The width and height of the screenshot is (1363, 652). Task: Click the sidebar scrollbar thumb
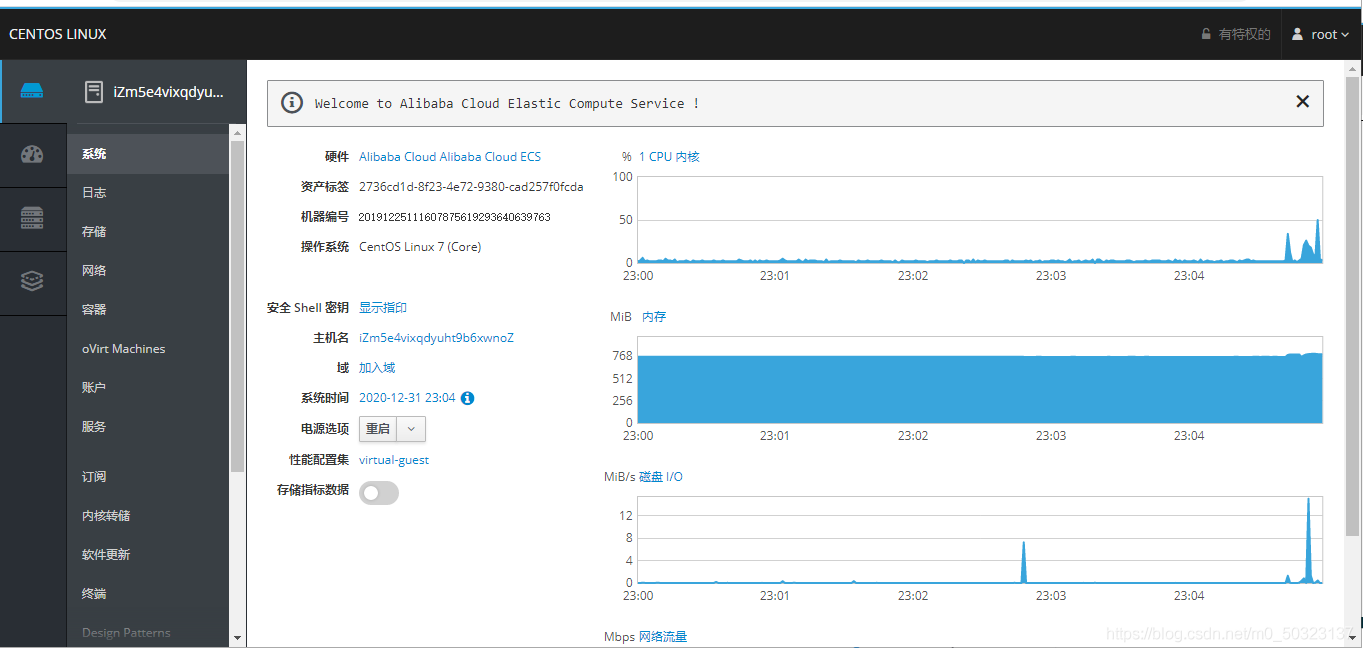click(237, 305)
